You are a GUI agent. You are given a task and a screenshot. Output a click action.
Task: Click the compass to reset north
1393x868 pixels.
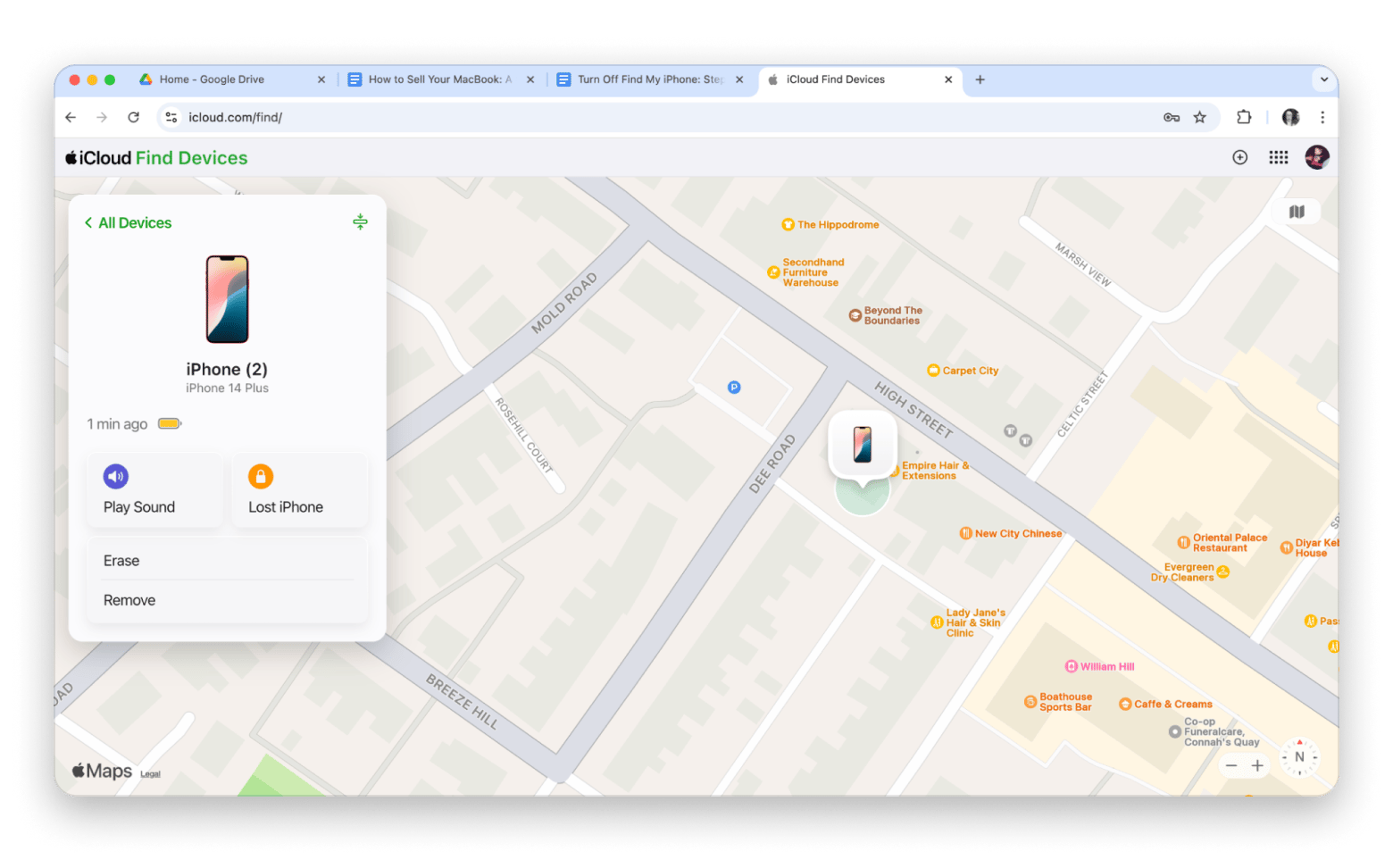1299,757
